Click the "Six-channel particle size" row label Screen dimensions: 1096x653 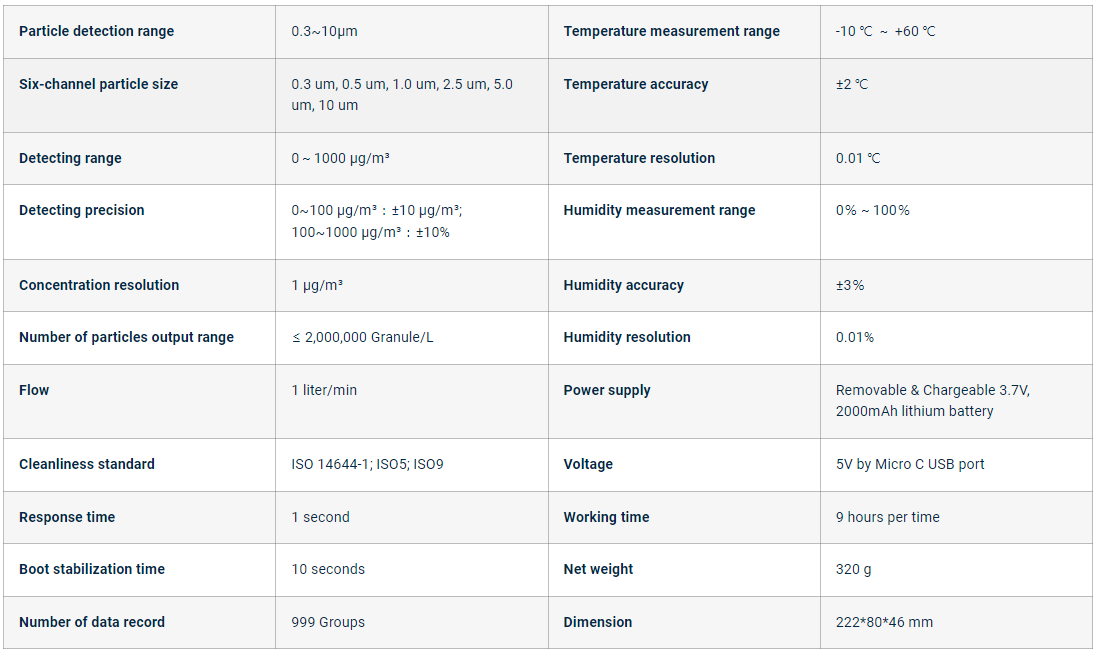point(98,84)
